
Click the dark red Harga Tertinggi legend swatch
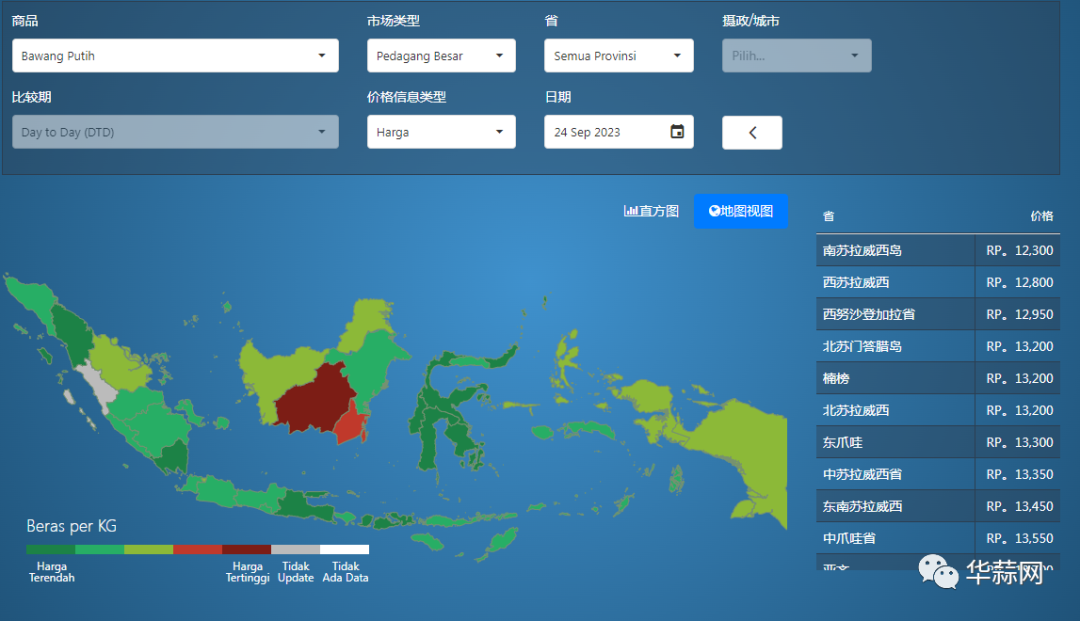246,549
